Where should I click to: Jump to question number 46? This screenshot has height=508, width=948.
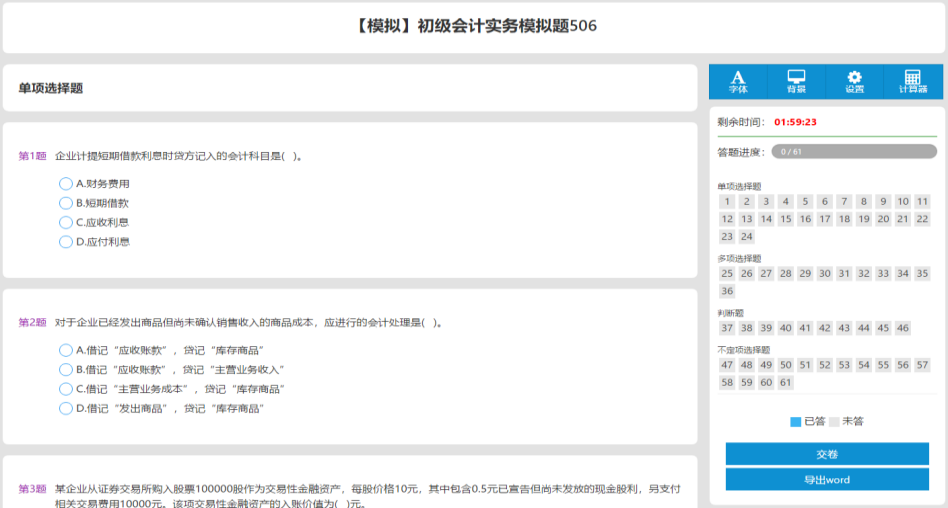(x=903, y=328)
